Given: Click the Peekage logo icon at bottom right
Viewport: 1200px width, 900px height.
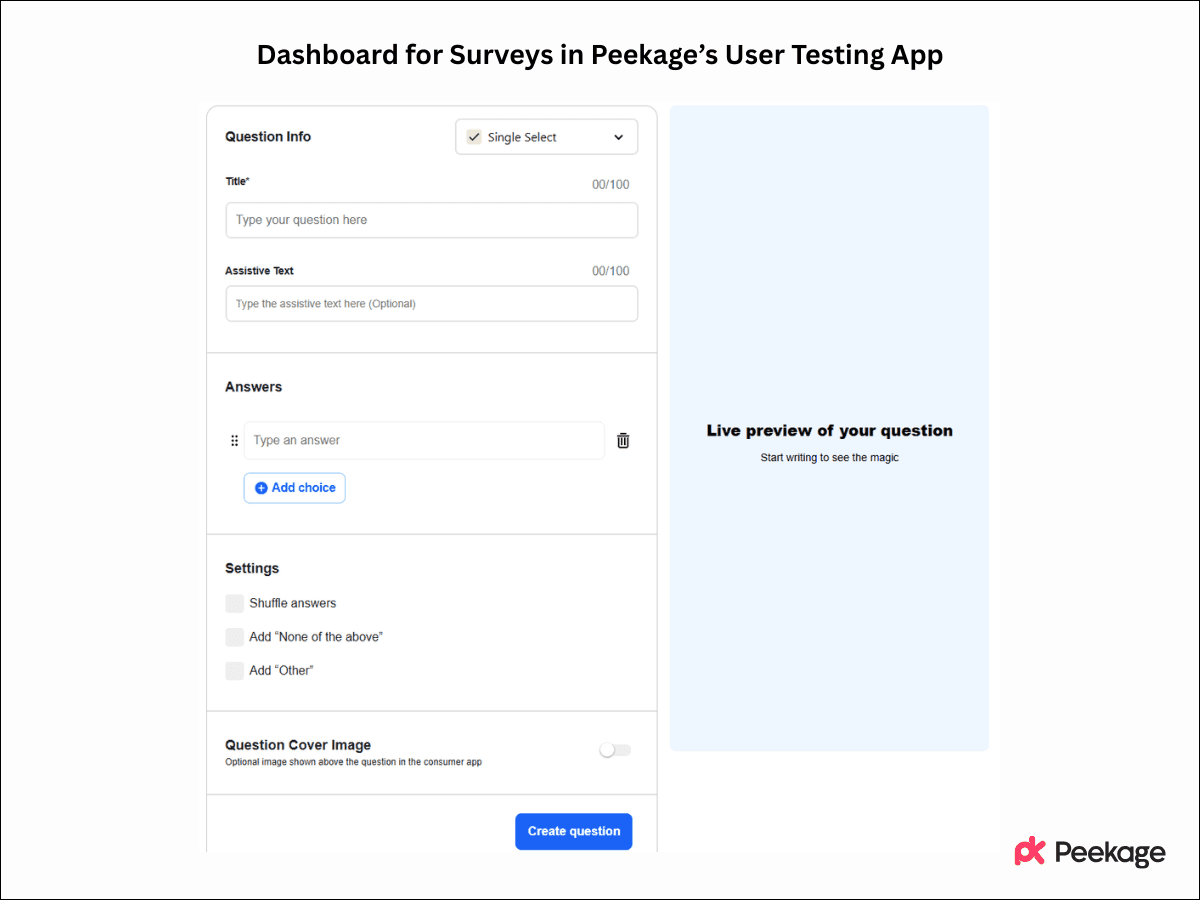Looking at the screenshot, I should pyautogui.click(x=1028, y=852).
